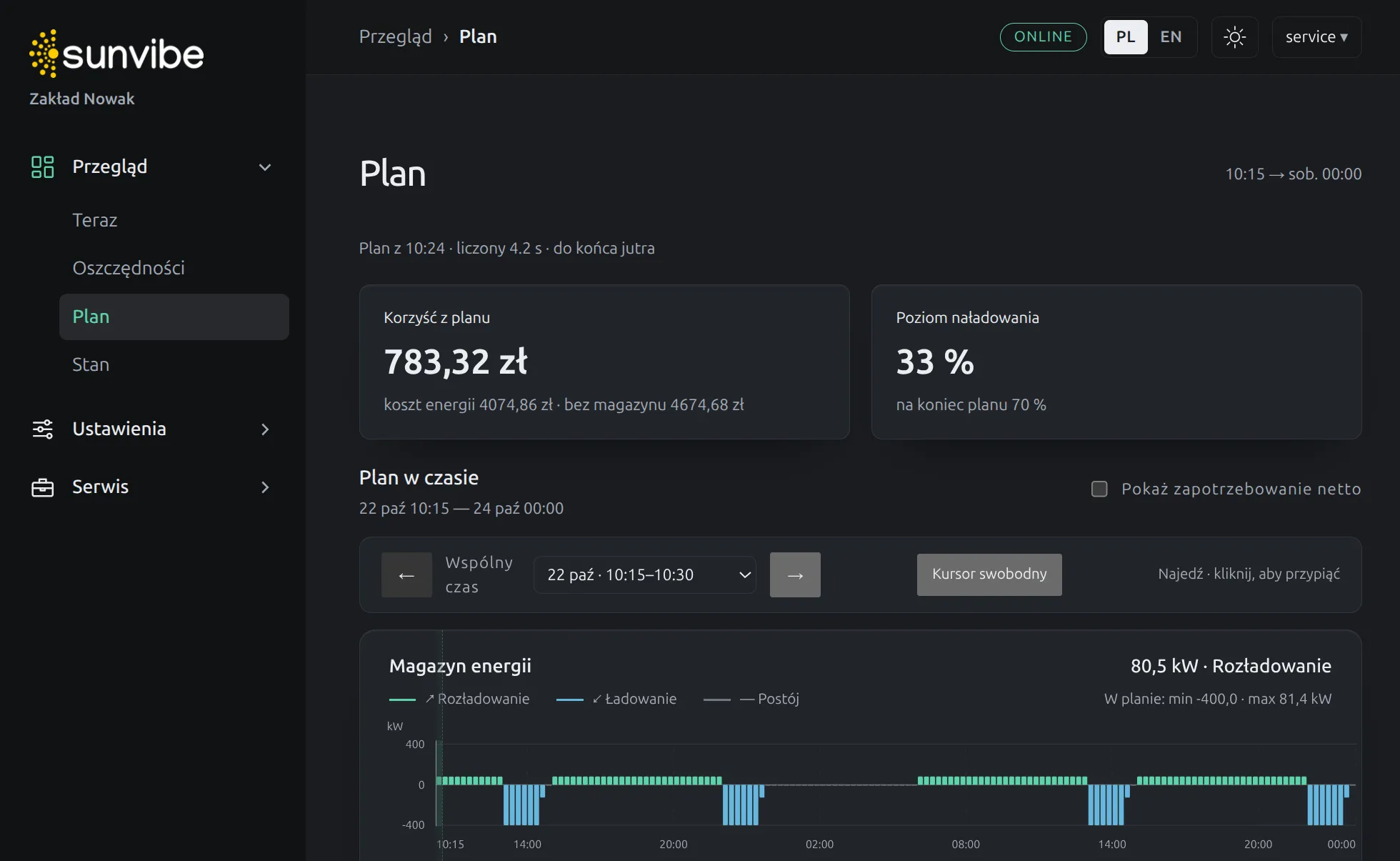Click the ONLINE status badge
1400x861 pixels.
1044,37
